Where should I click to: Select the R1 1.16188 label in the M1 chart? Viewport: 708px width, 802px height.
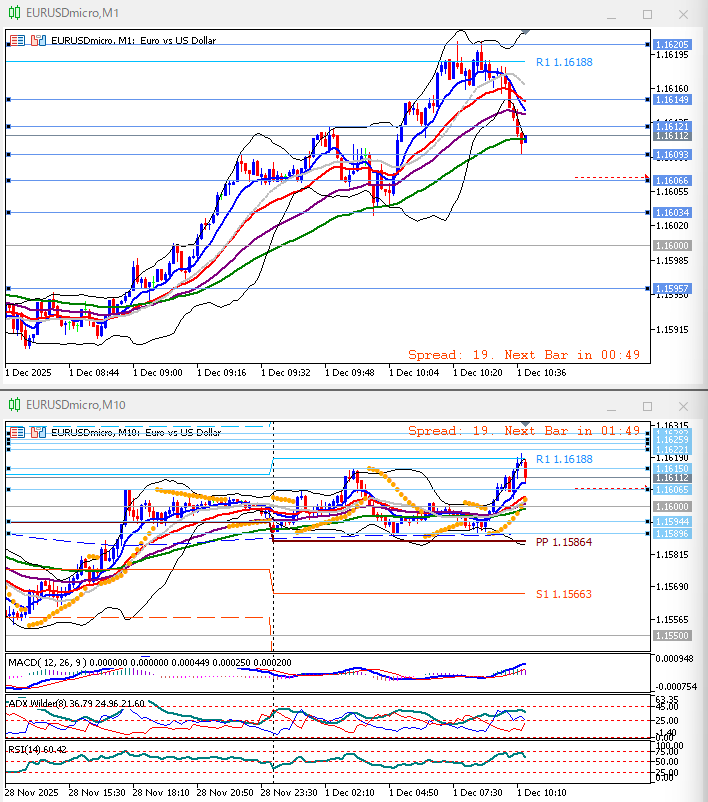(563, 62)
